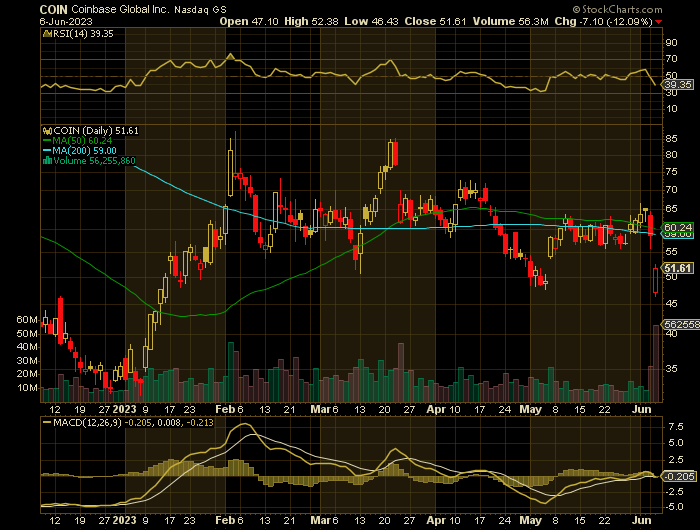Viewport: 700px width, 530px height.
Task: Click the volume bars icon before Volume 56,255,860
Action: pyautogui.click(x=47, y=161)
